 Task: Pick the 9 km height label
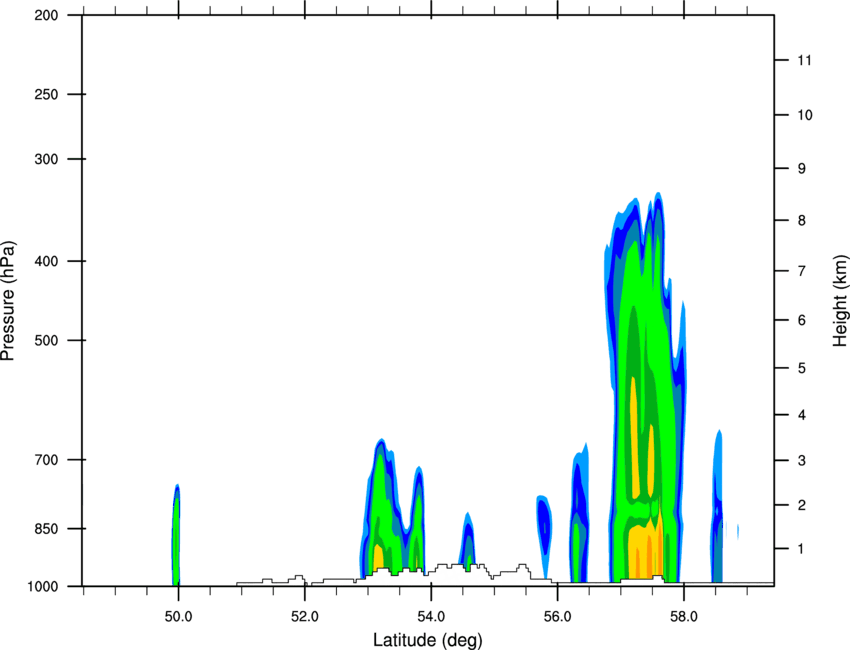pos(802,169)
